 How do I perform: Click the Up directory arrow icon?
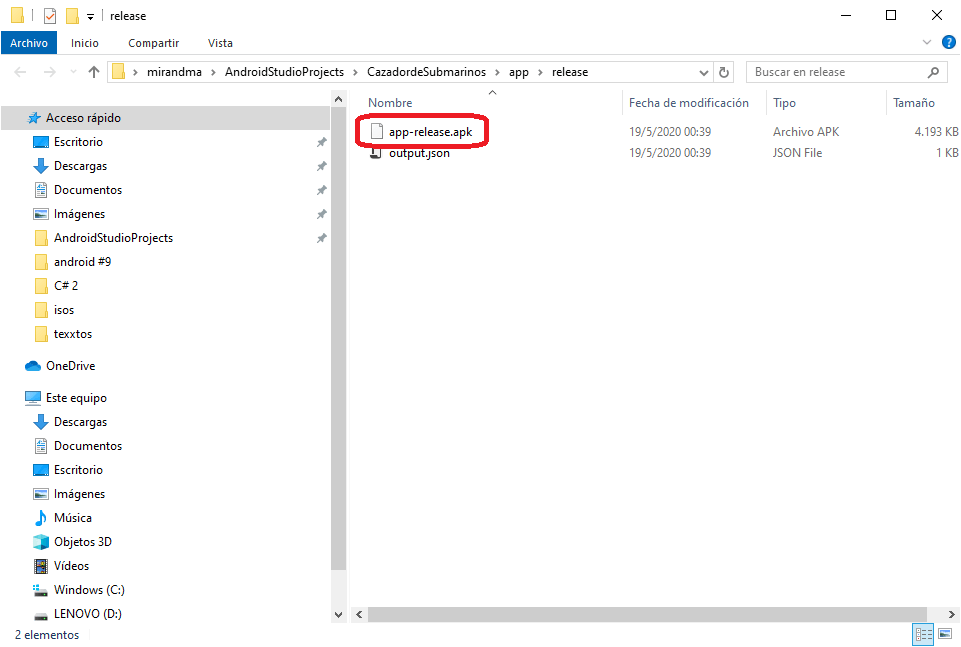[x=94, y=72]
